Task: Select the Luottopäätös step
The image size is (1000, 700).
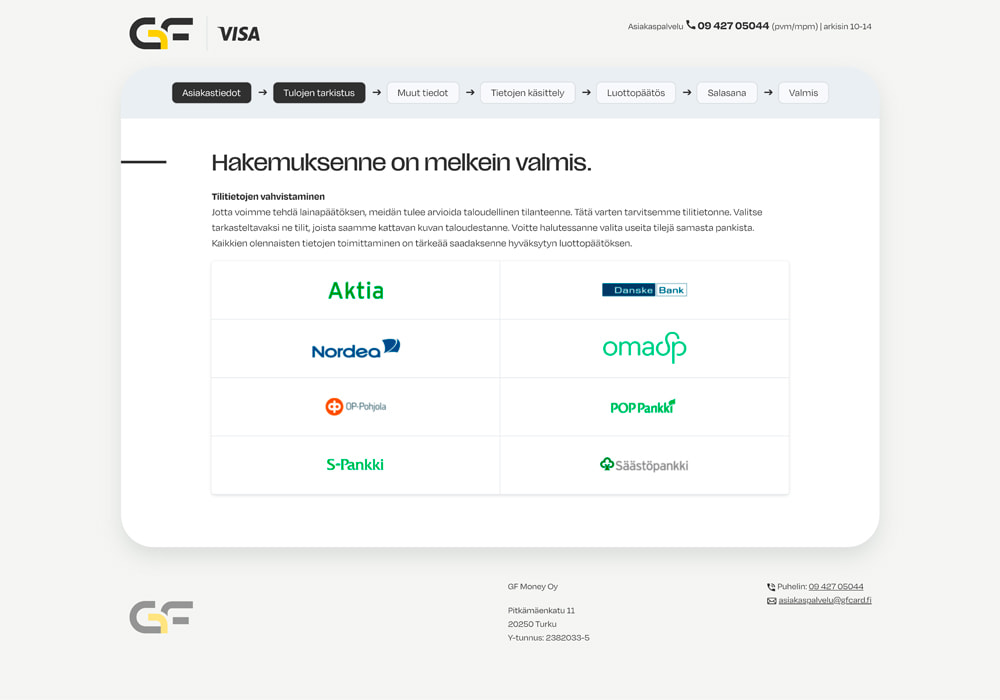Action: coord(636,93)
